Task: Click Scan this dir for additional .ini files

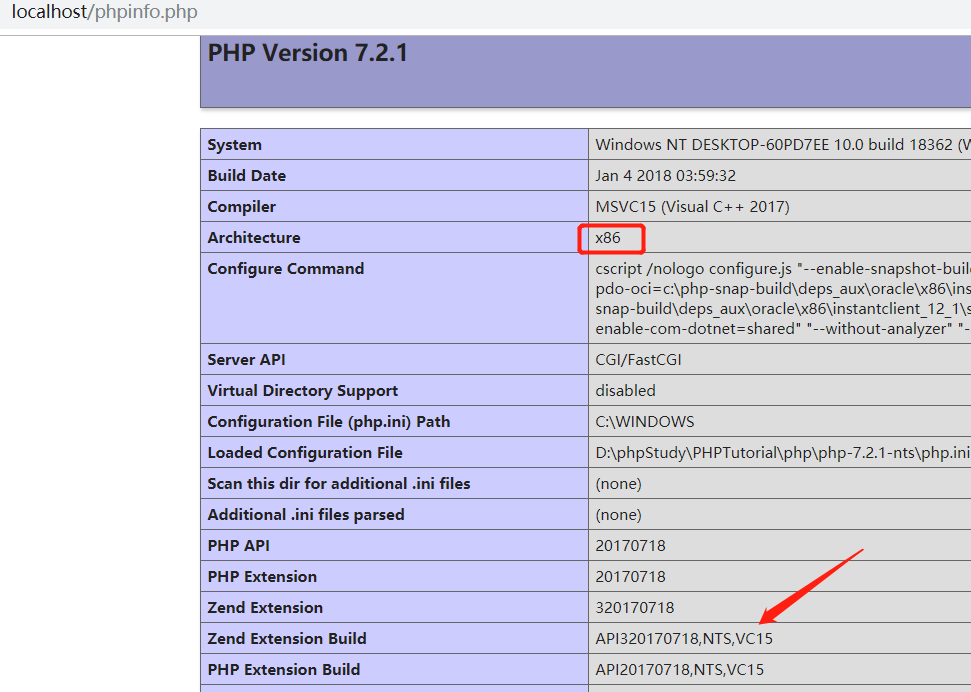Action: click(339, 484)
